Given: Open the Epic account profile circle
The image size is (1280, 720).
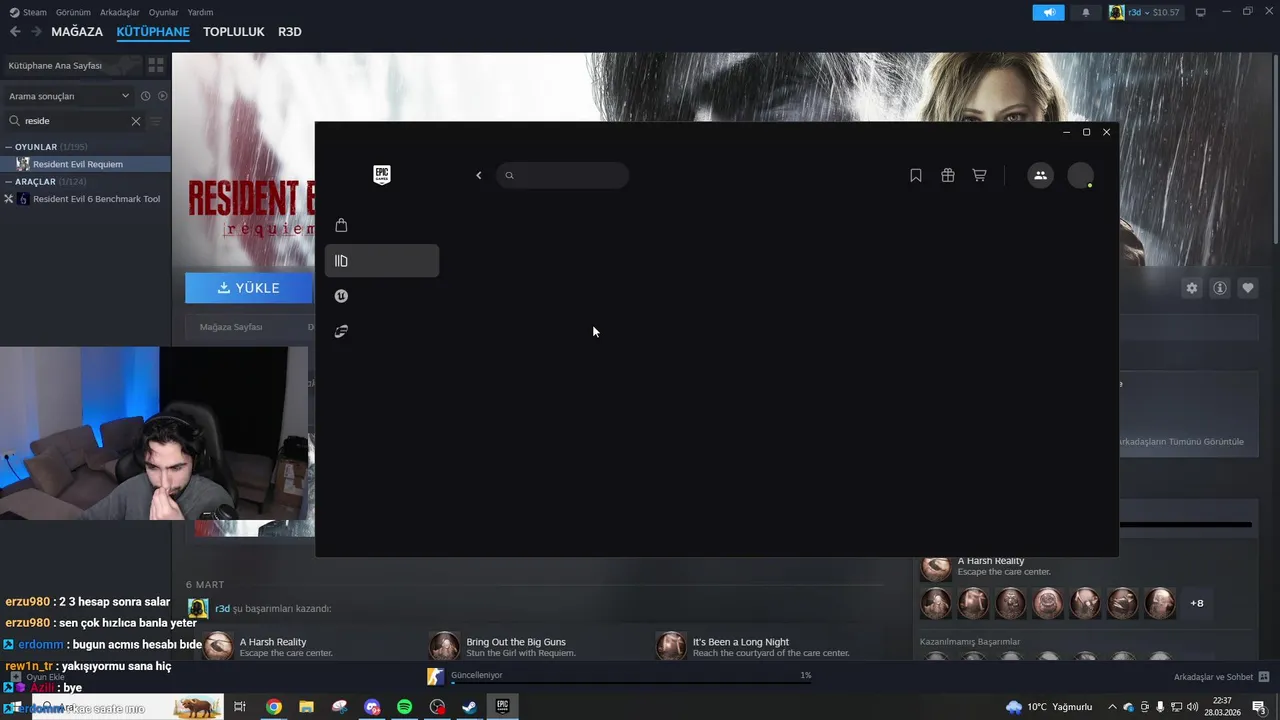Looking at the screenshot, I should pos(1080,175).
